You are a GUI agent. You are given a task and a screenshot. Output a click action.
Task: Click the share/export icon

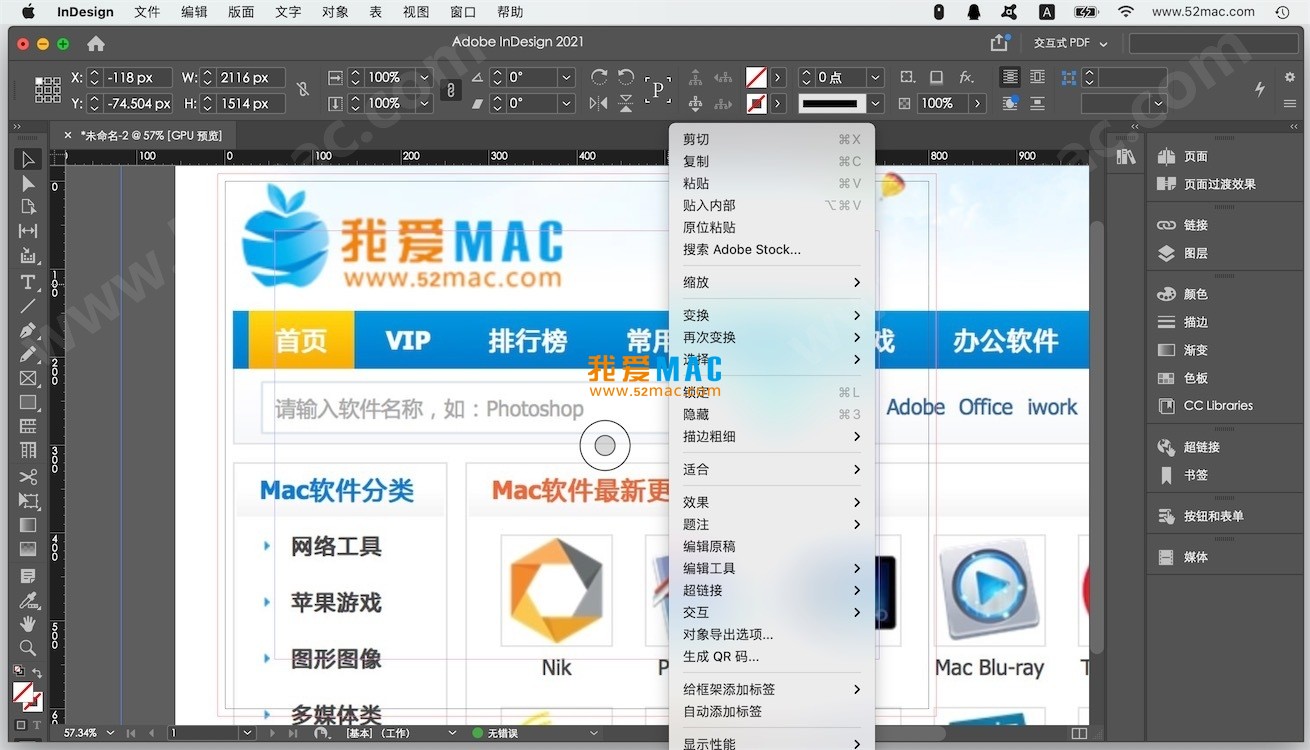click(x=999, y=43)
